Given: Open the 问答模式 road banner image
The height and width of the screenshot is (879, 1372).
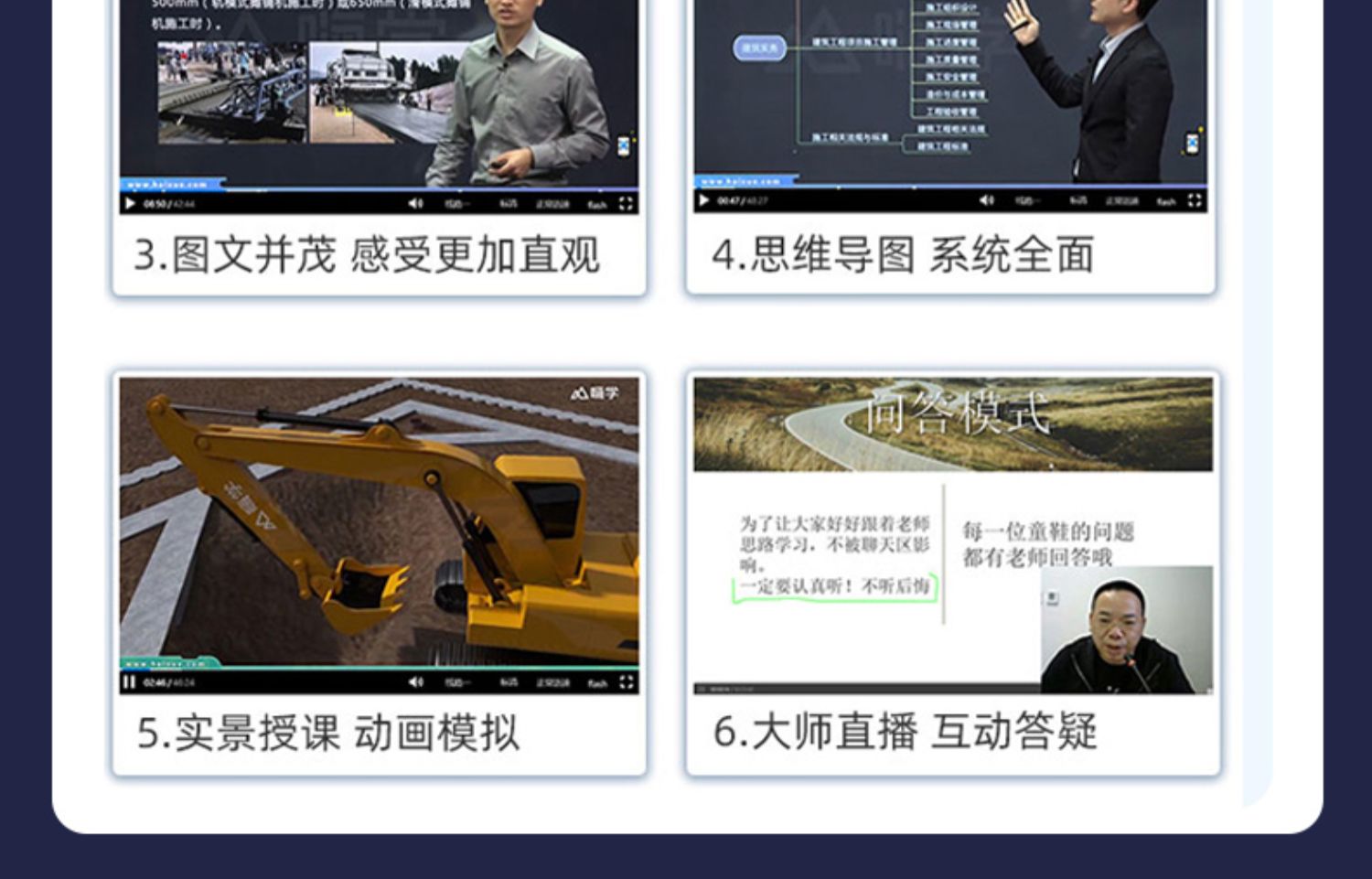Looking at the screenshot, I should pos(953,424).
